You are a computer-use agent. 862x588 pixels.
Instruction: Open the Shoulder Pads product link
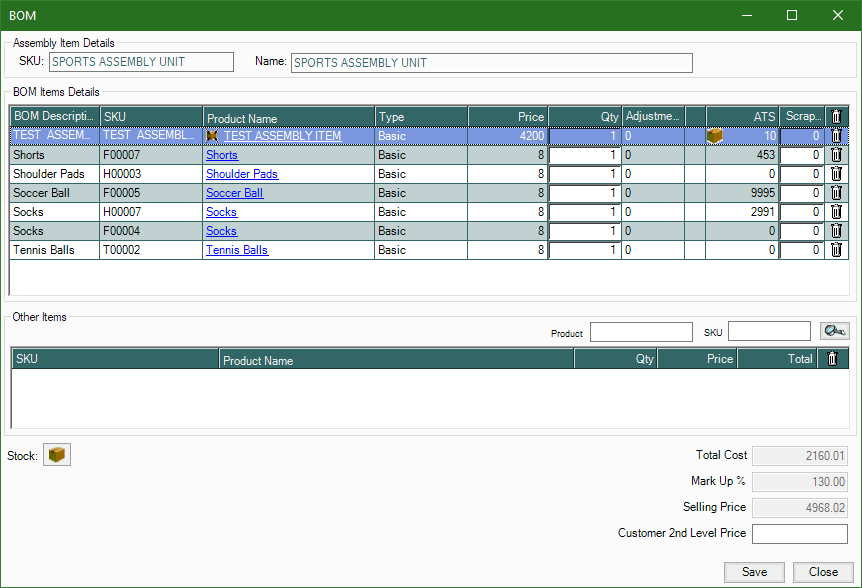241,174
